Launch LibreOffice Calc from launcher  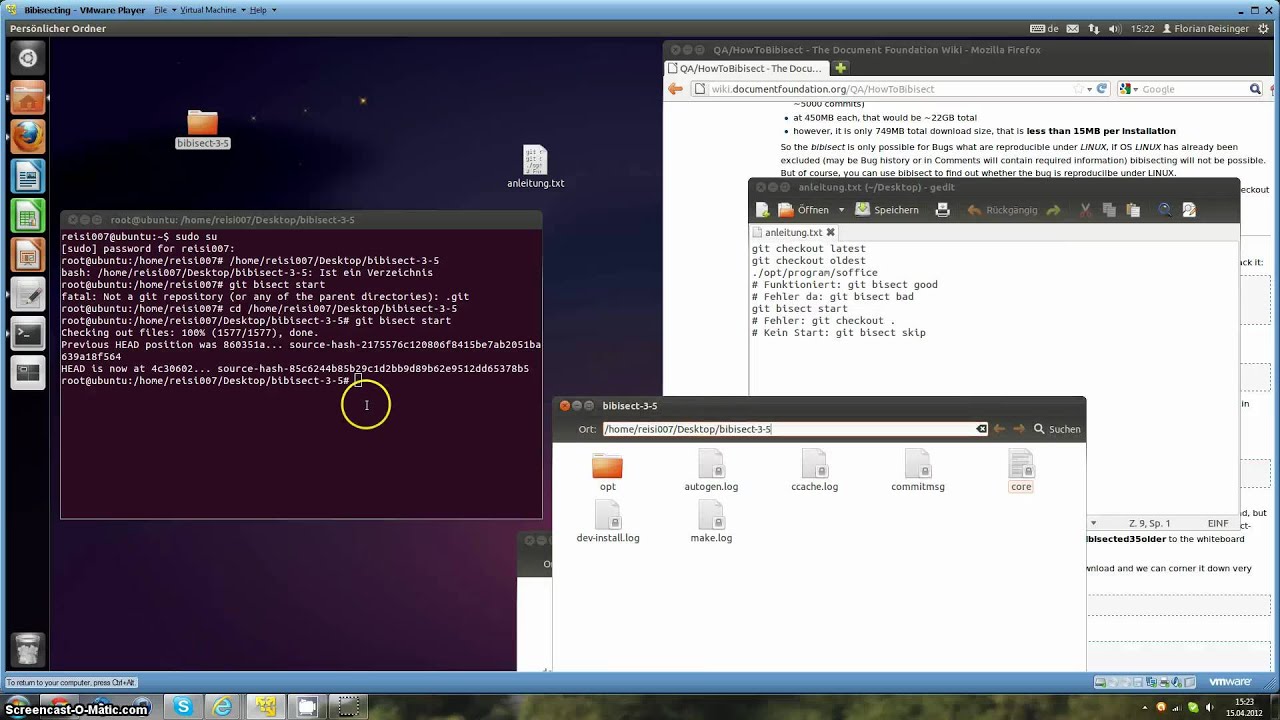click(x=27, y=216)
